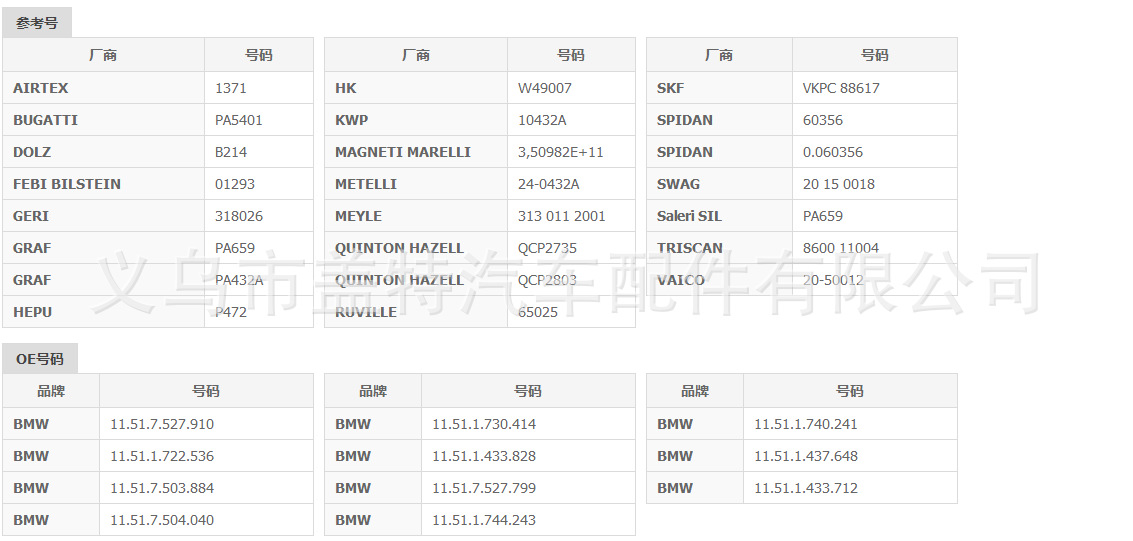This screenshot has height=541, width=1133.
Task: Click the AIRTEX manufacturer cell
Action: coord(41,88)
